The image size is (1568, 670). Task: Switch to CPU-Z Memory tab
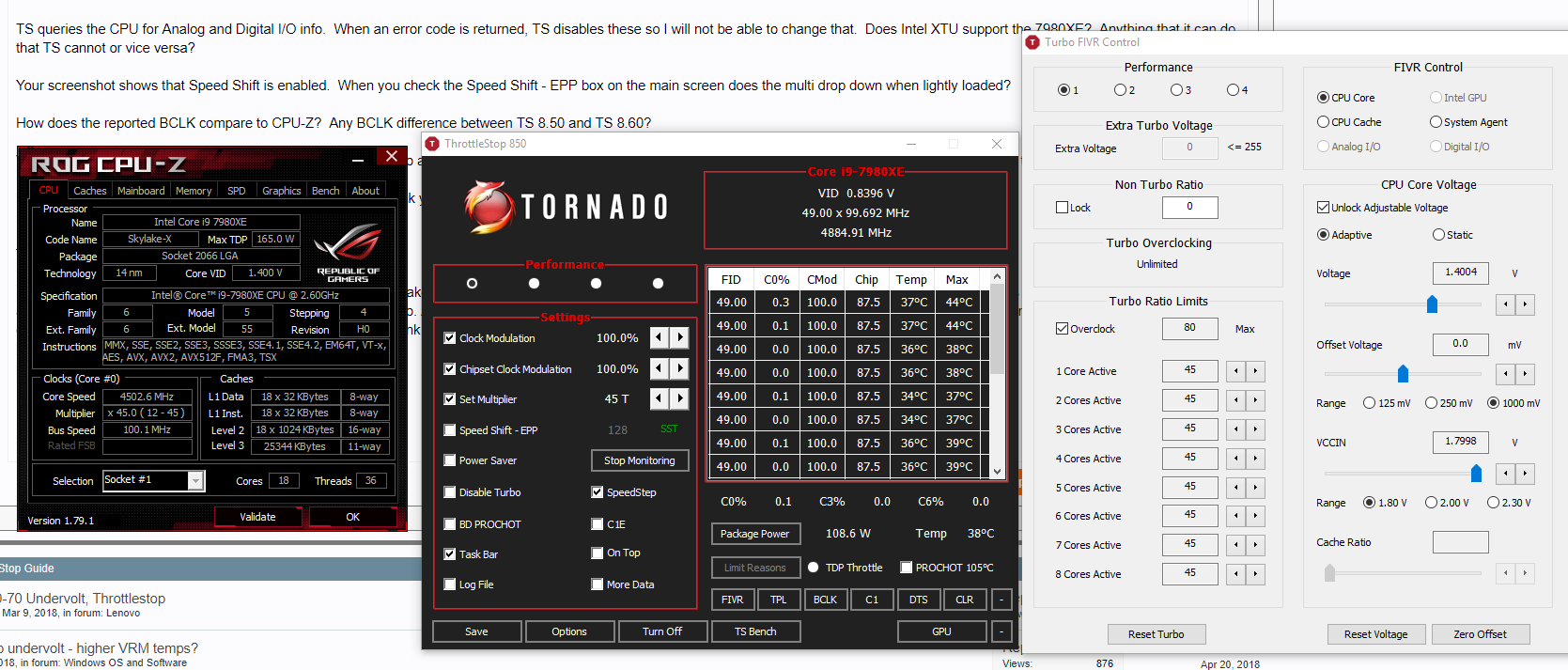[194, 191]
